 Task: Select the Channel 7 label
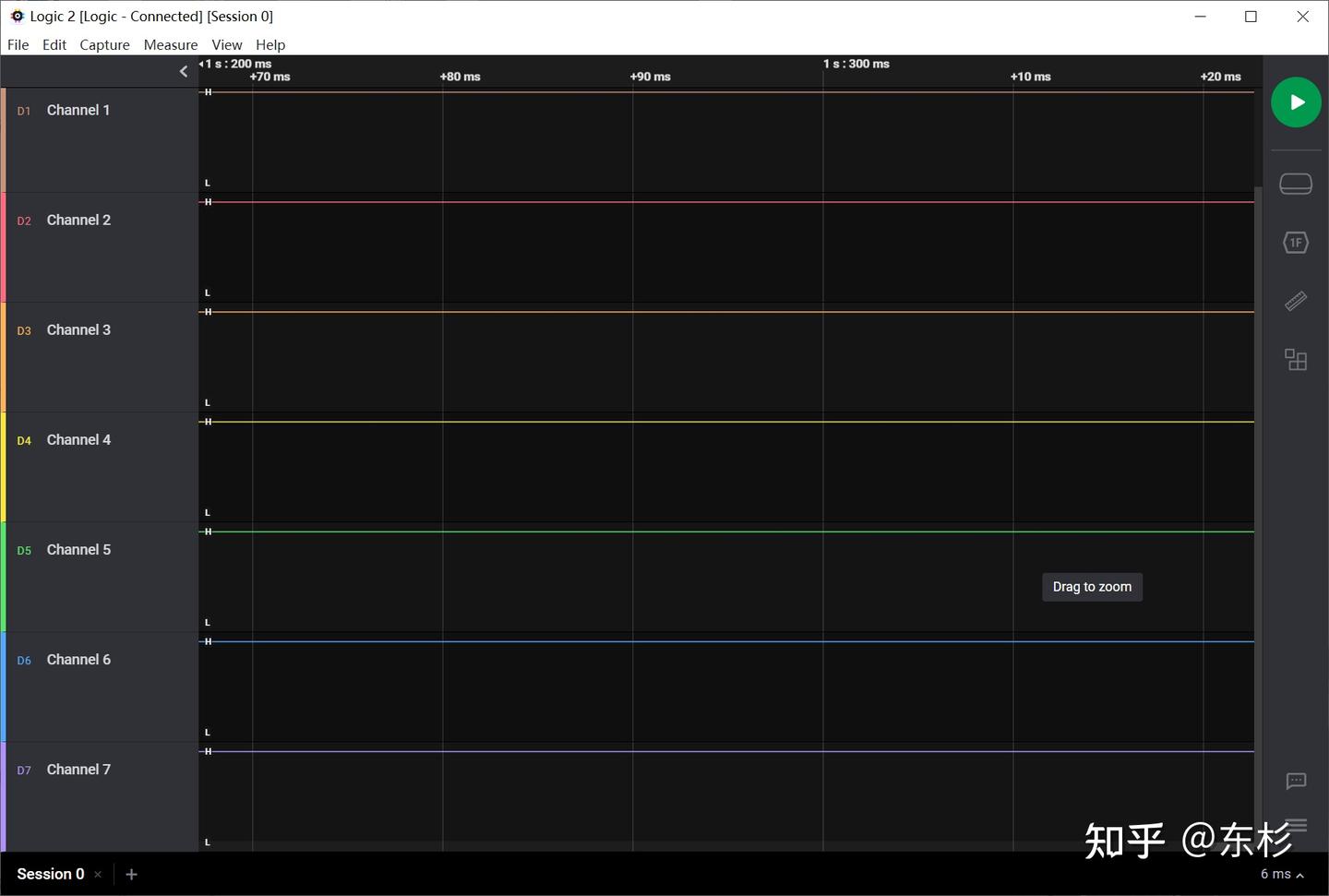(78, 769)
